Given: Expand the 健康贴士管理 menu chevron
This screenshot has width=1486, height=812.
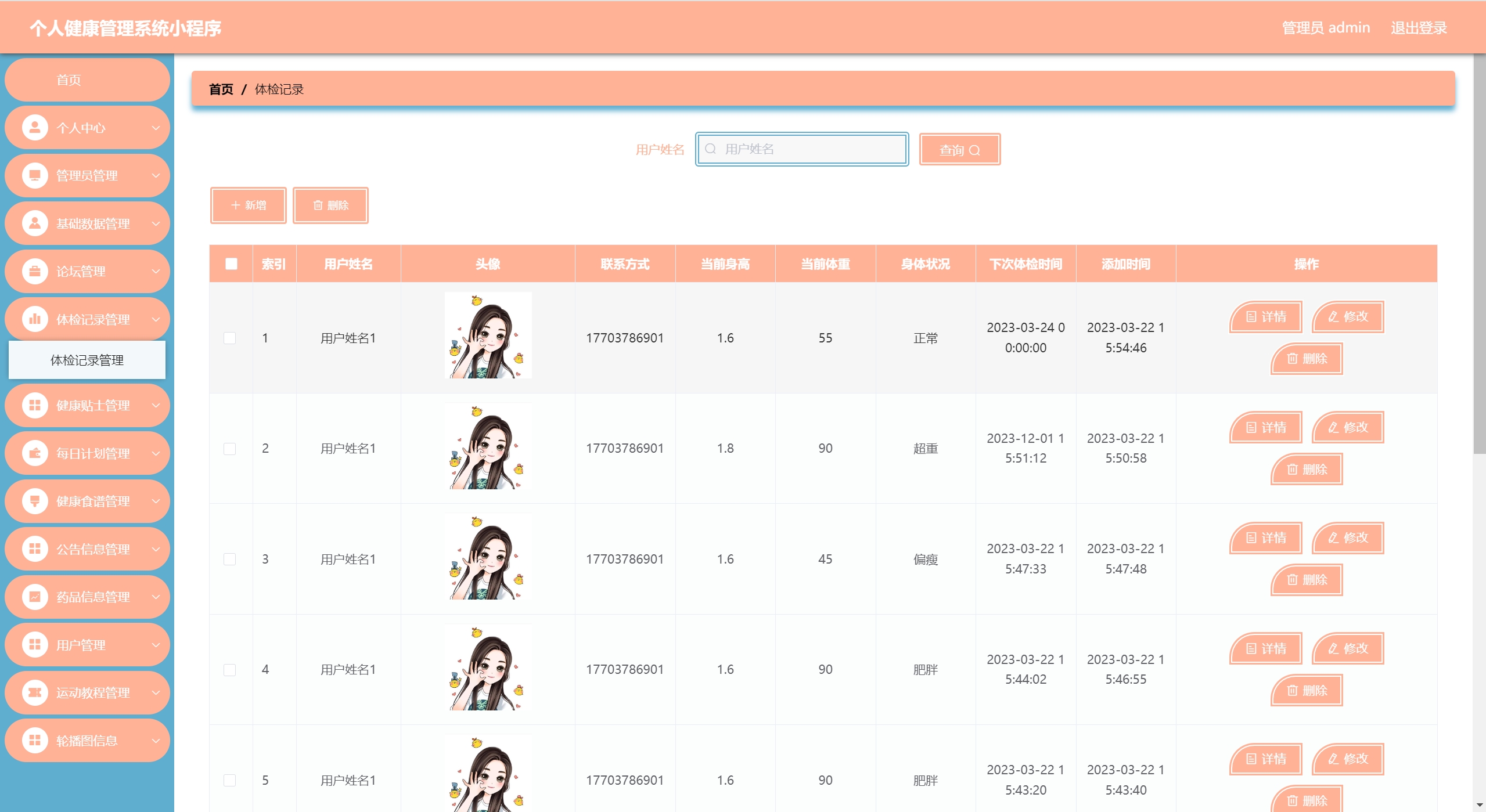Looking at the screenshot, I should coord(156,405).
